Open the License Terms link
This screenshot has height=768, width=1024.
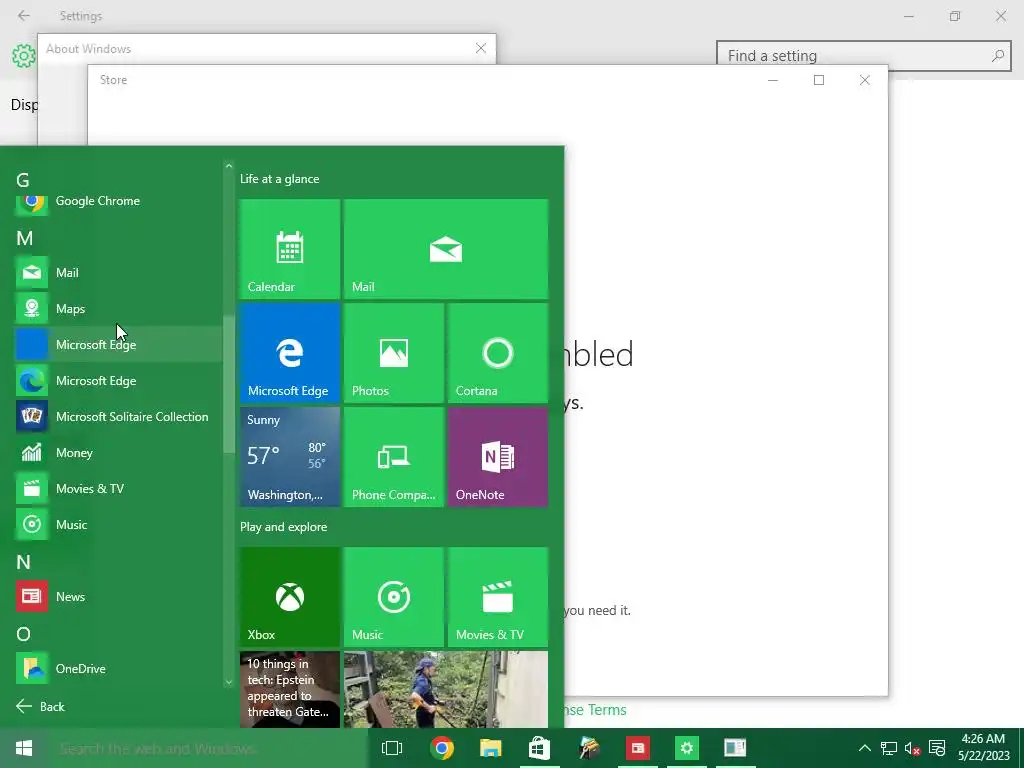596,710
